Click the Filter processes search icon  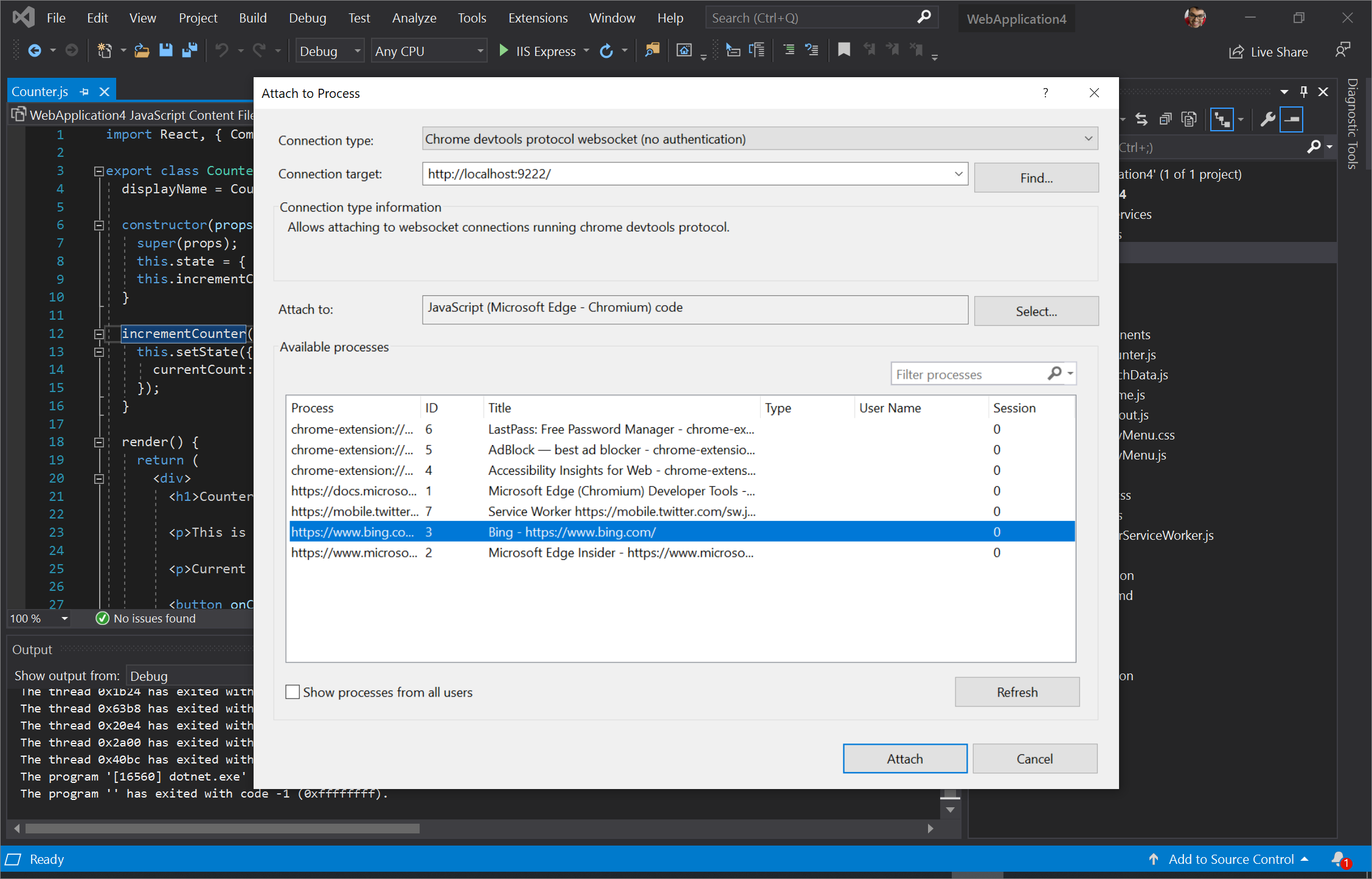click(1054, 373)
